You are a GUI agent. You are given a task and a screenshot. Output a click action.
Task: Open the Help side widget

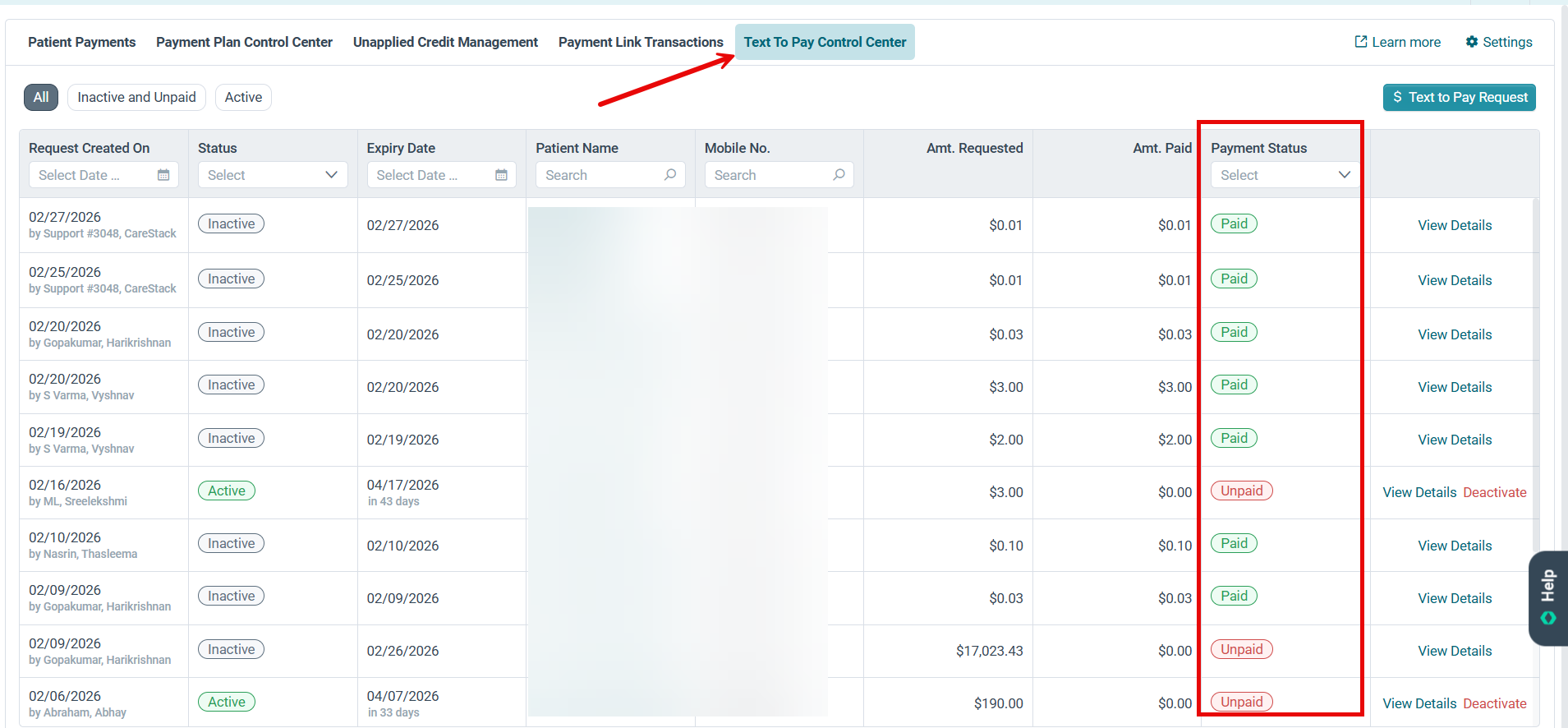1548,597
